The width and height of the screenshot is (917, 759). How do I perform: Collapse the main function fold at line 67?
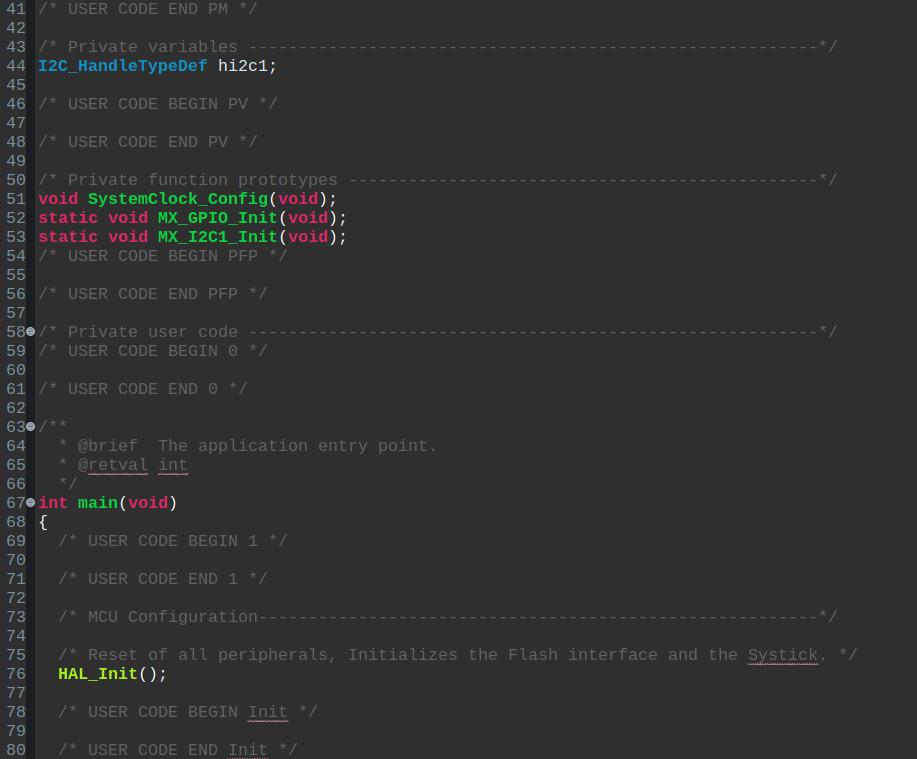[x=30, y=503]
